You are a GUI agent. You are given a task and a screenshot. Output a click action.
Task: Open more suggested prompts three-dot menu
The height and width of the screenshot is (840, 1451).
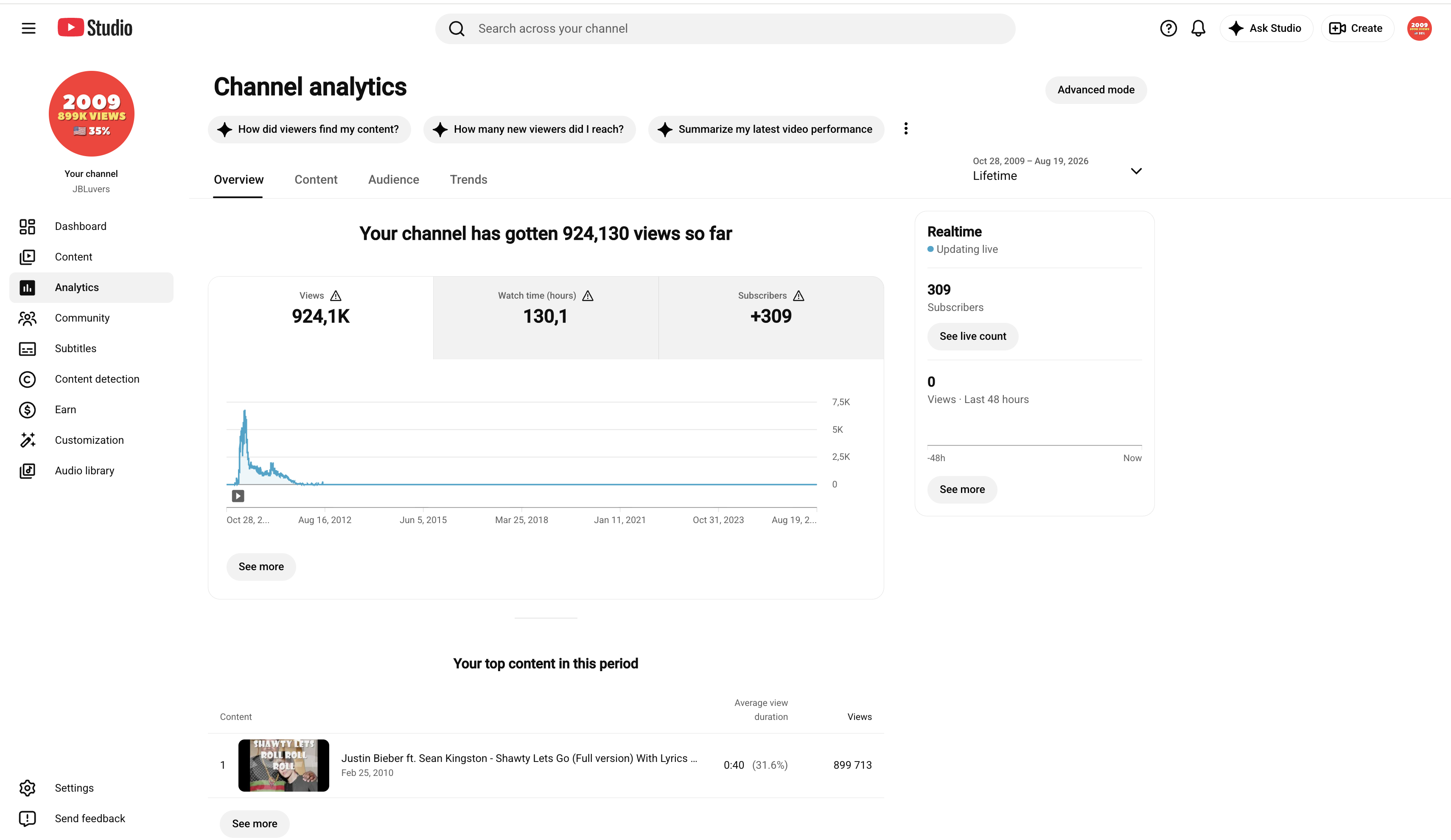(906, 129)
